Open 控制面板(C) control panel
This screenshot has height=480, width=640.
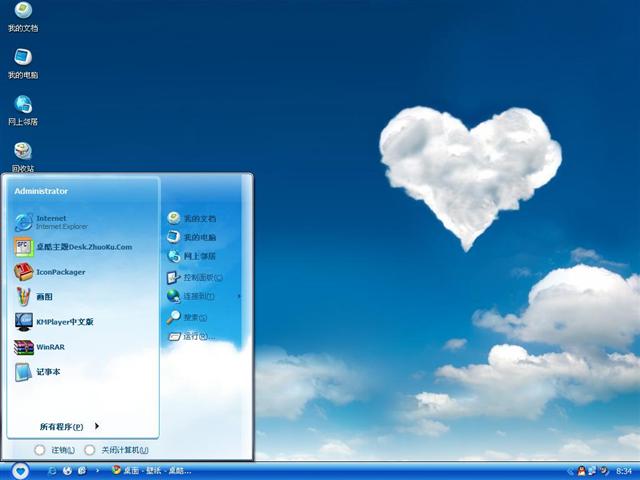pyautogui.click(x=195, y=278)
